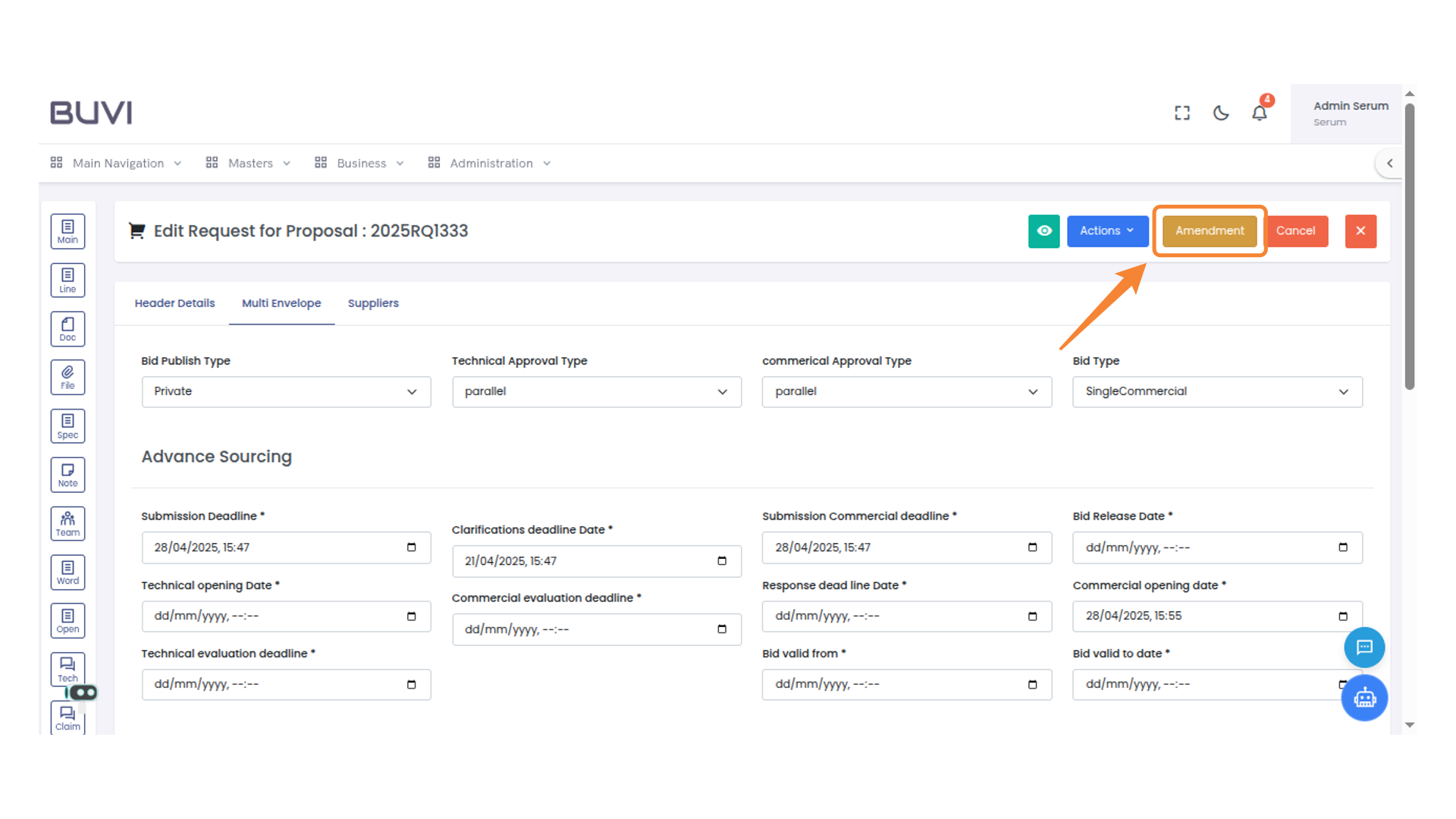Click the green eye preview button
Image resolution: width=1456 pixels, height=819 pixels.
(x=1043, y=231)
